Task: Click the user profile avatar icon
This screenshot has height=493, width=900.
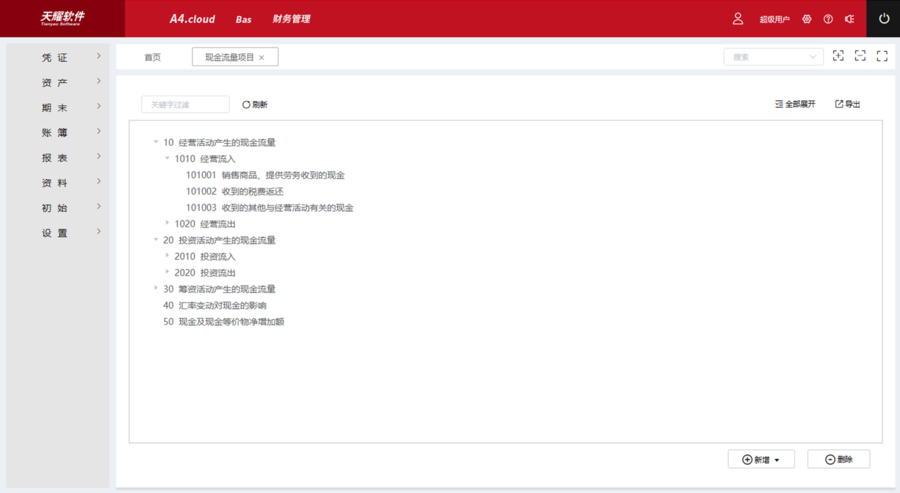Action: [x=738, y=19]
